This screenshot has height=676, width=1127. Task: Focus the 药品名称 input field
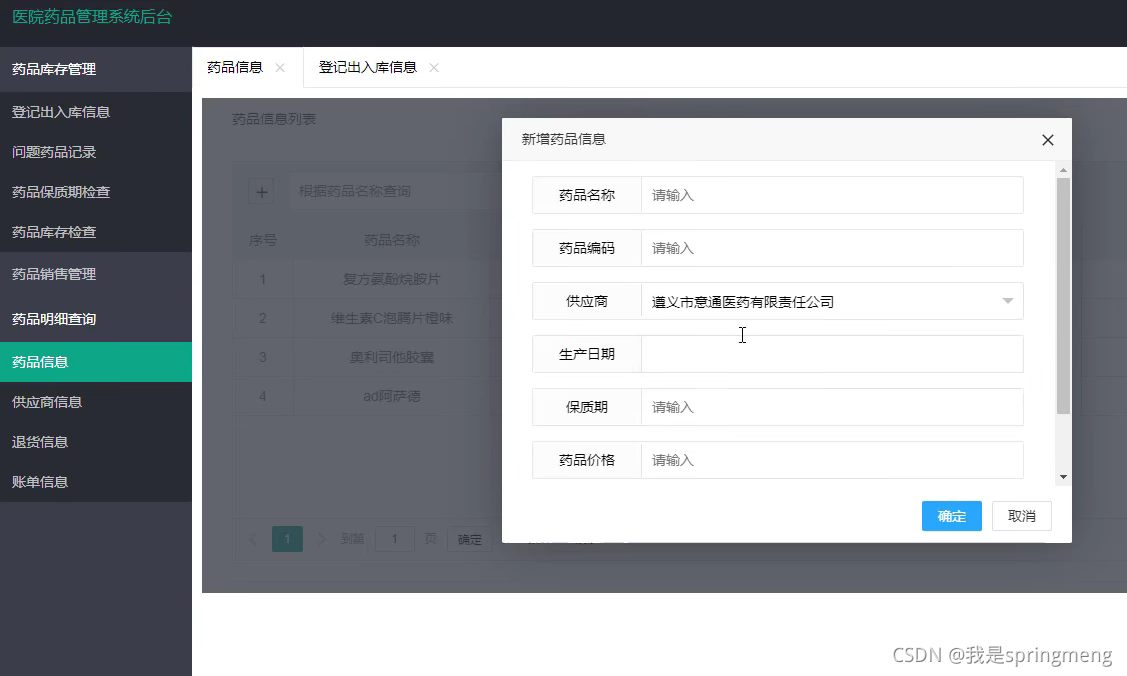[x=832, y=195]
